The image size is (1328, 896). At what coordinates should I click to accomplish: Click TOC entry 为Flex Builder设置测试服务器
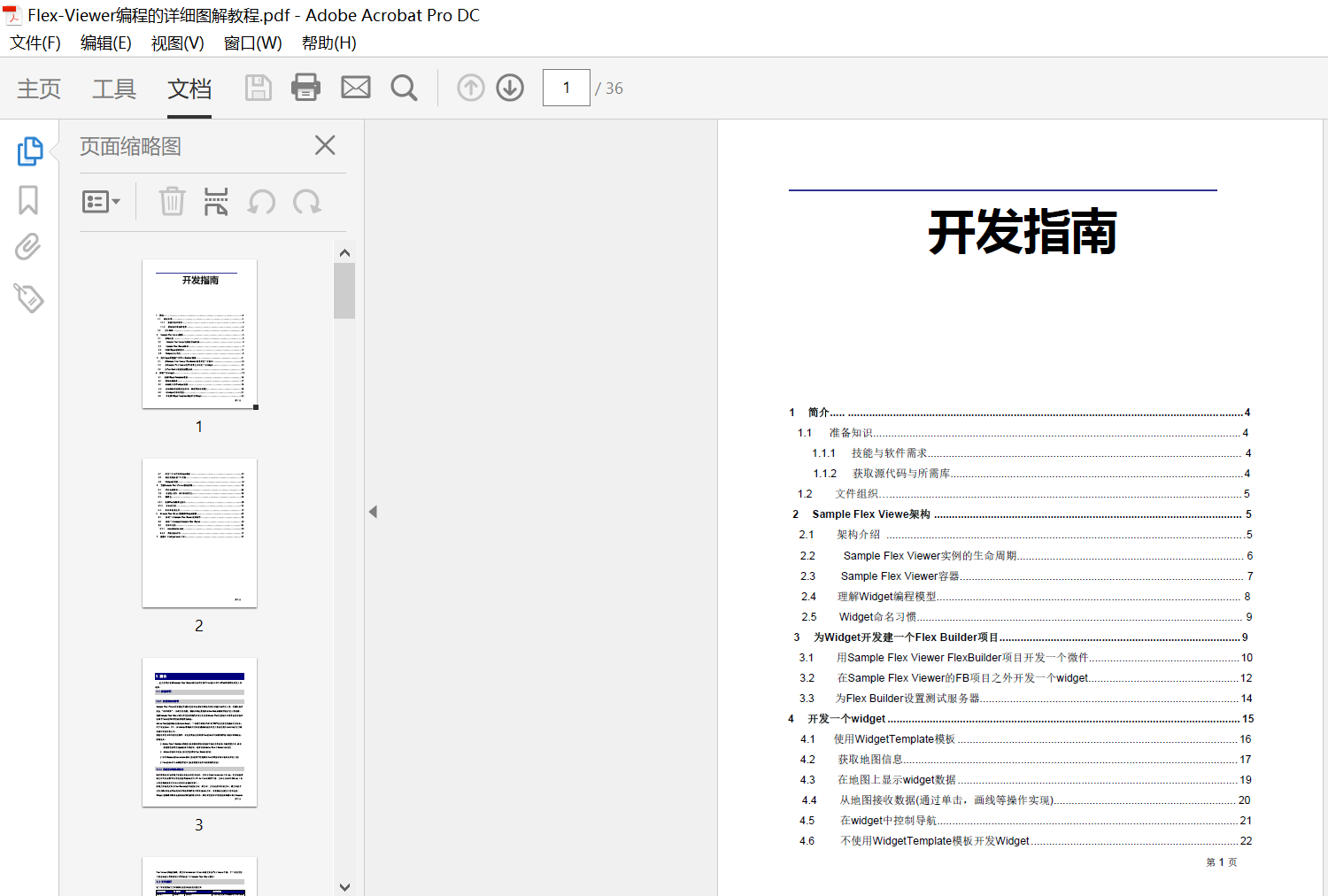click(1025, 699)
